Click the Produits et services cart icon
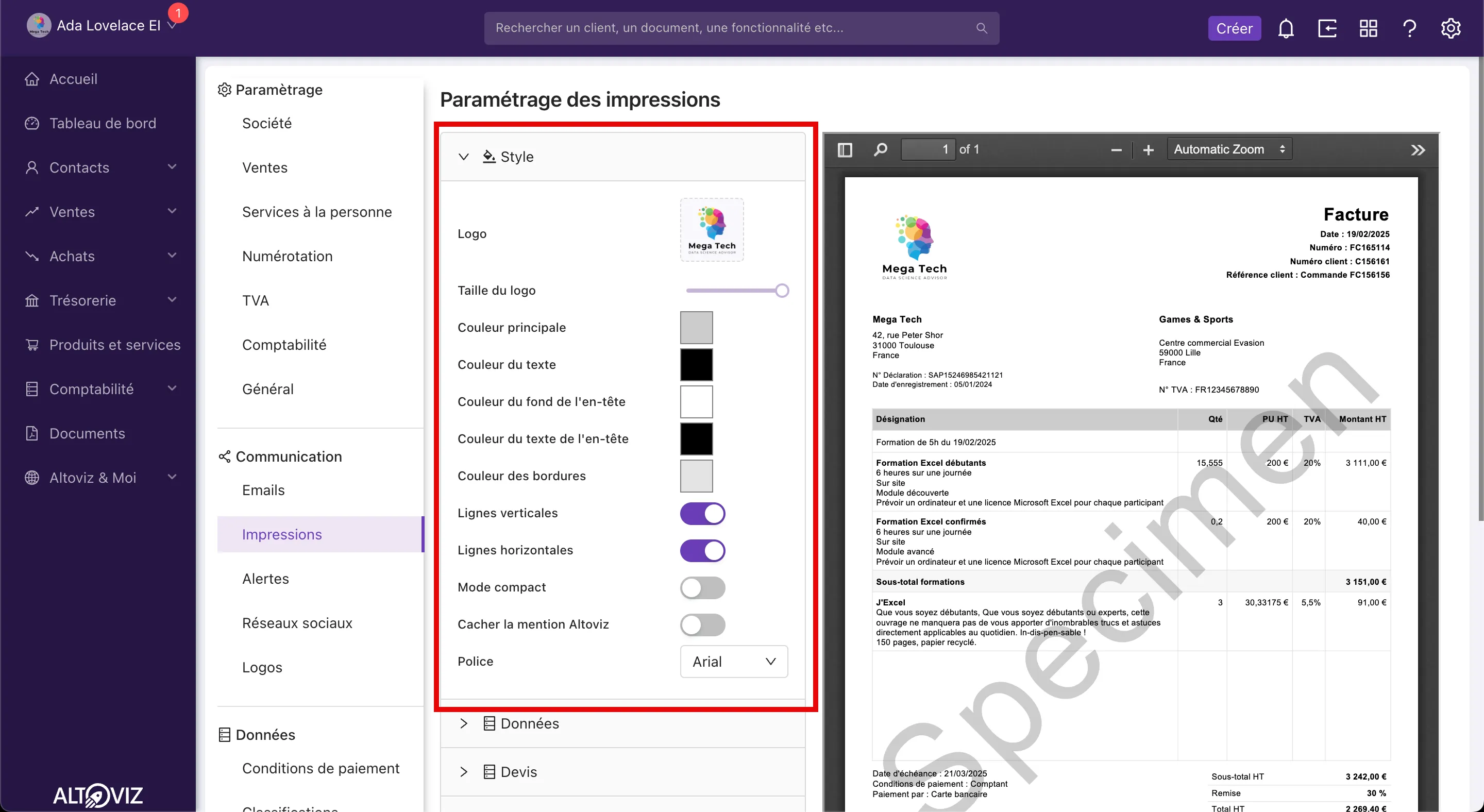 (x=32, y=345)
